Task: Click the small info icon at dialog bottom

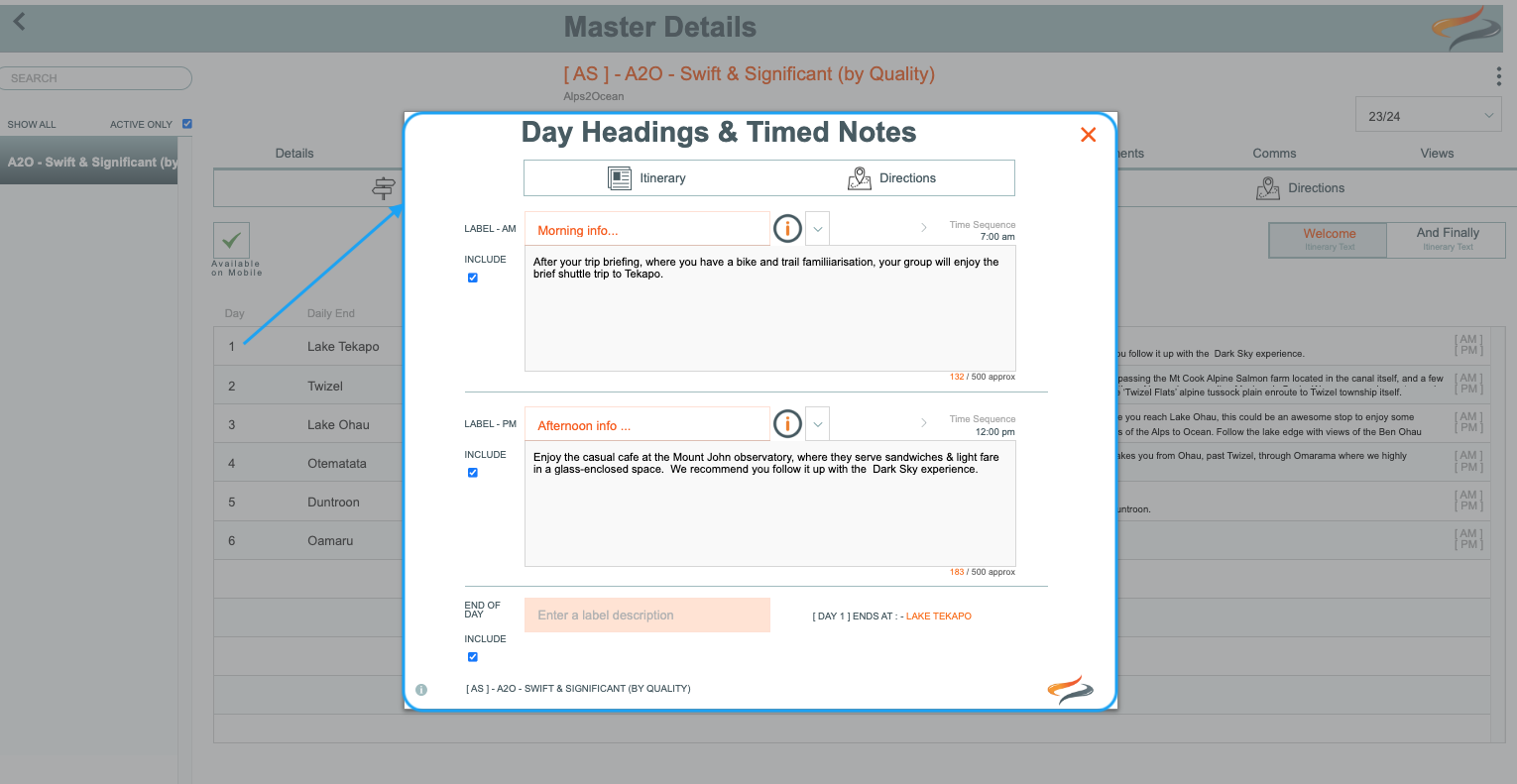Action: [421, 689]
